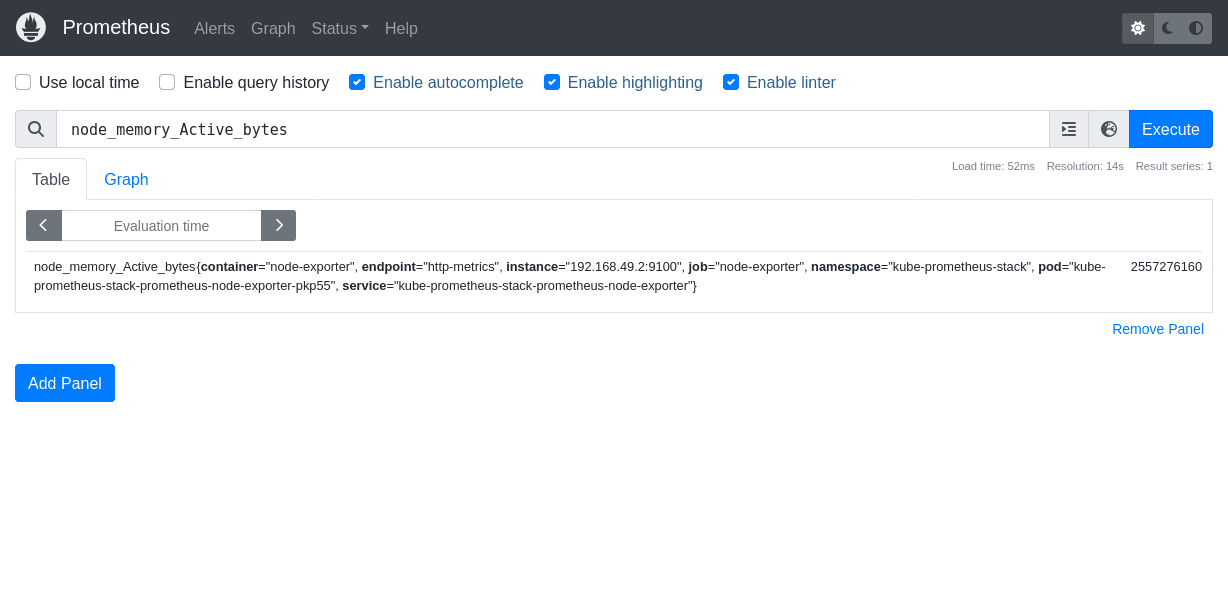Click the Remove Panel link
This screenshot has height=593, width=1228.
(1157, 329)
